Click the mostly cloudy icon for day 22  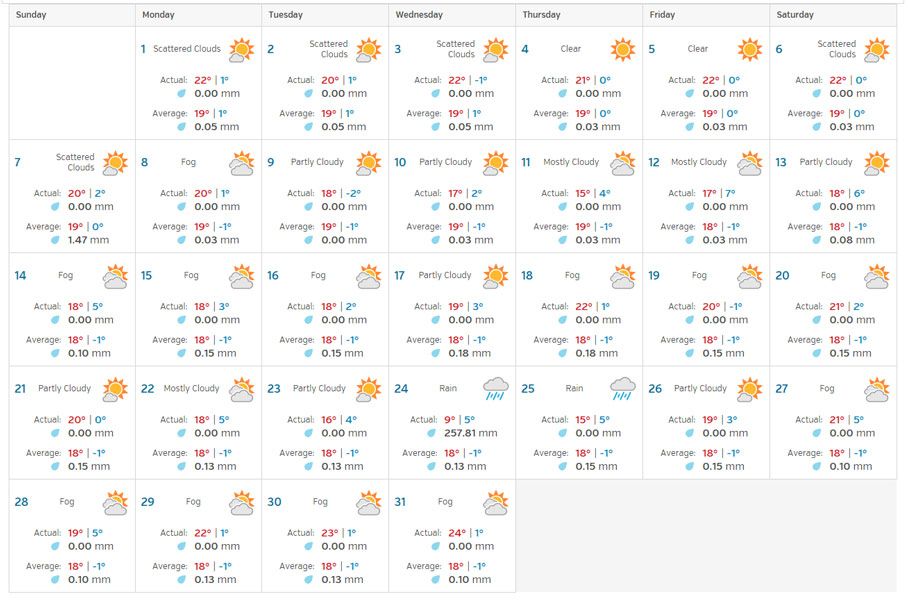click(241, 388)
